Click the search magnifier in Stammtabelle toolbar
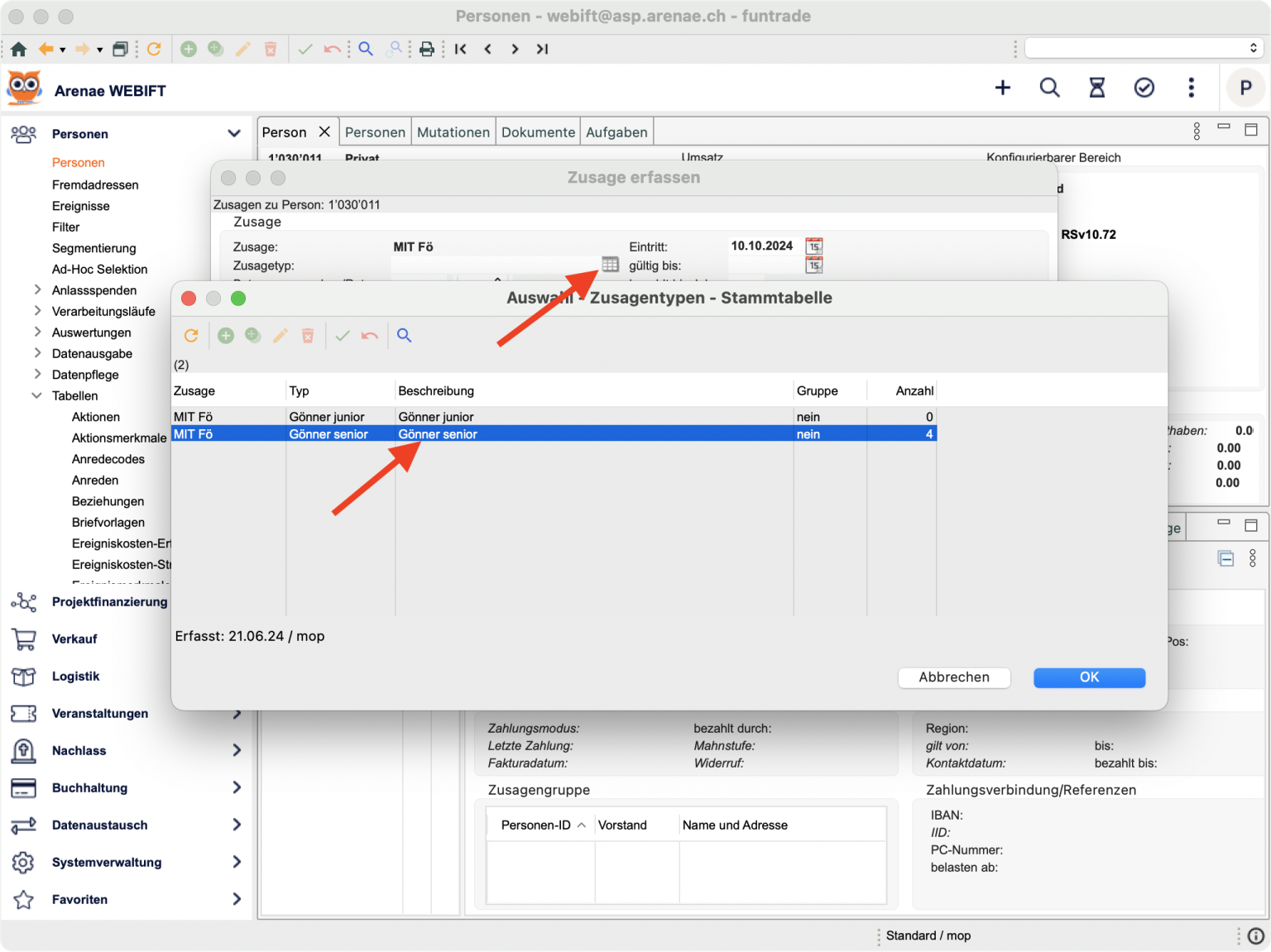 pyautogui.click(x=404, y=335)
